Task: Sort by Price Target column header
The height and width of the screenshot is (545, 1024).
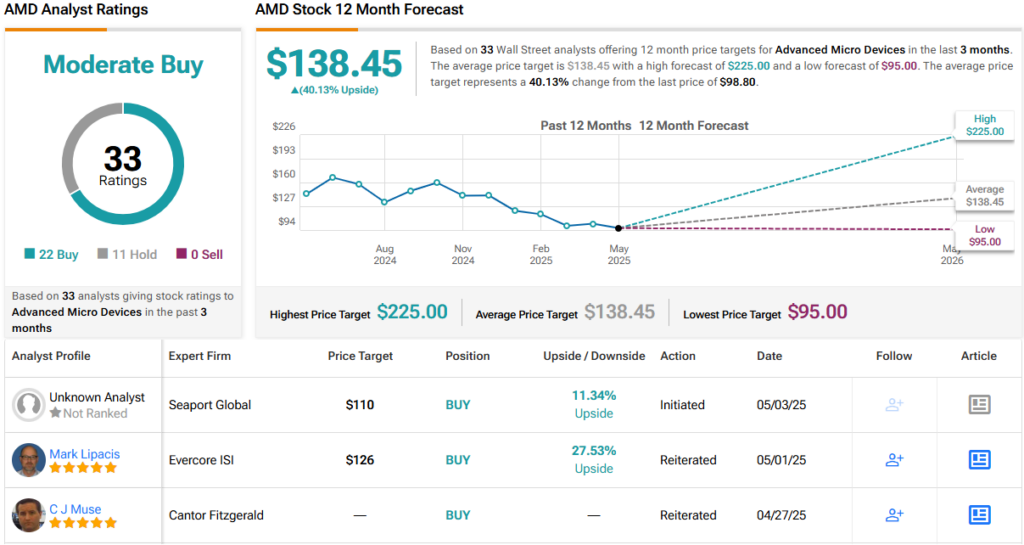Action: (x=360, y=356)
